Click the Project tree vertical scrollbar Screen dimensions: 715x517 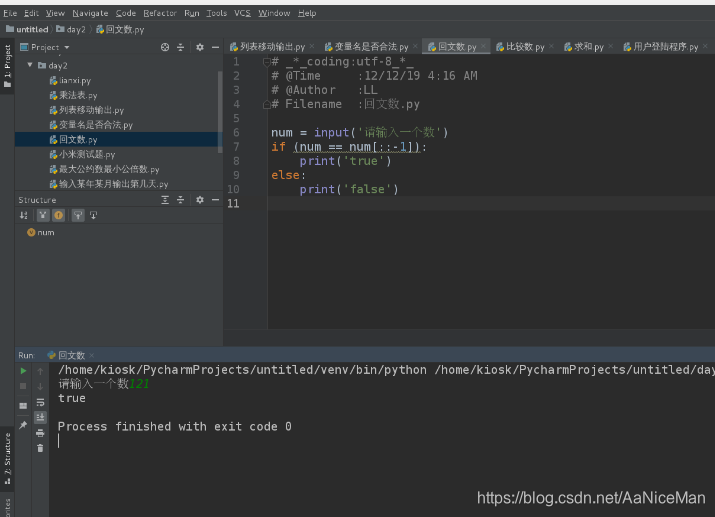[220, 112]
